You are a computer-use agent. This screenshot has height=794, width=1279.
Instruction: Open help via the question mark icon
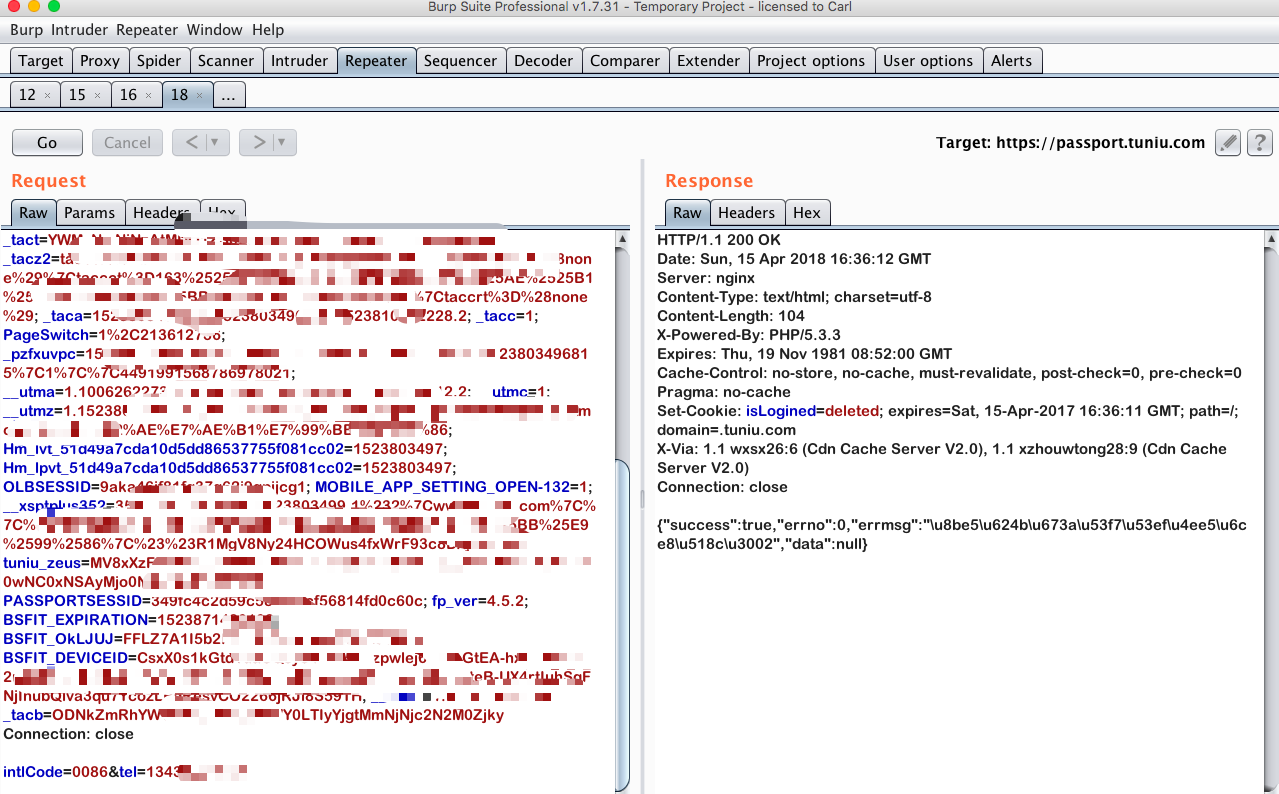[1260, 143]
